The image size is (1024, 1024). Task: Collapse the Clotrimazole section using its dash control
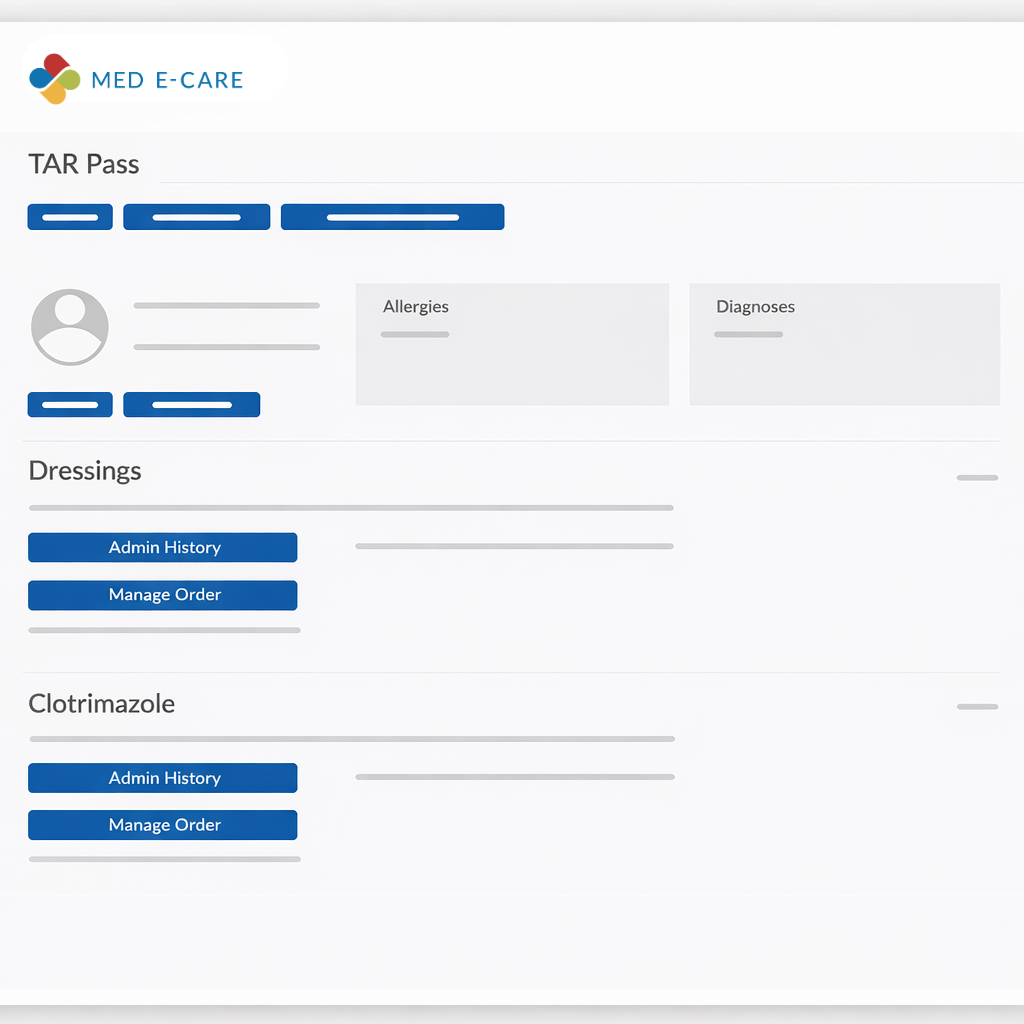(977, 707)
